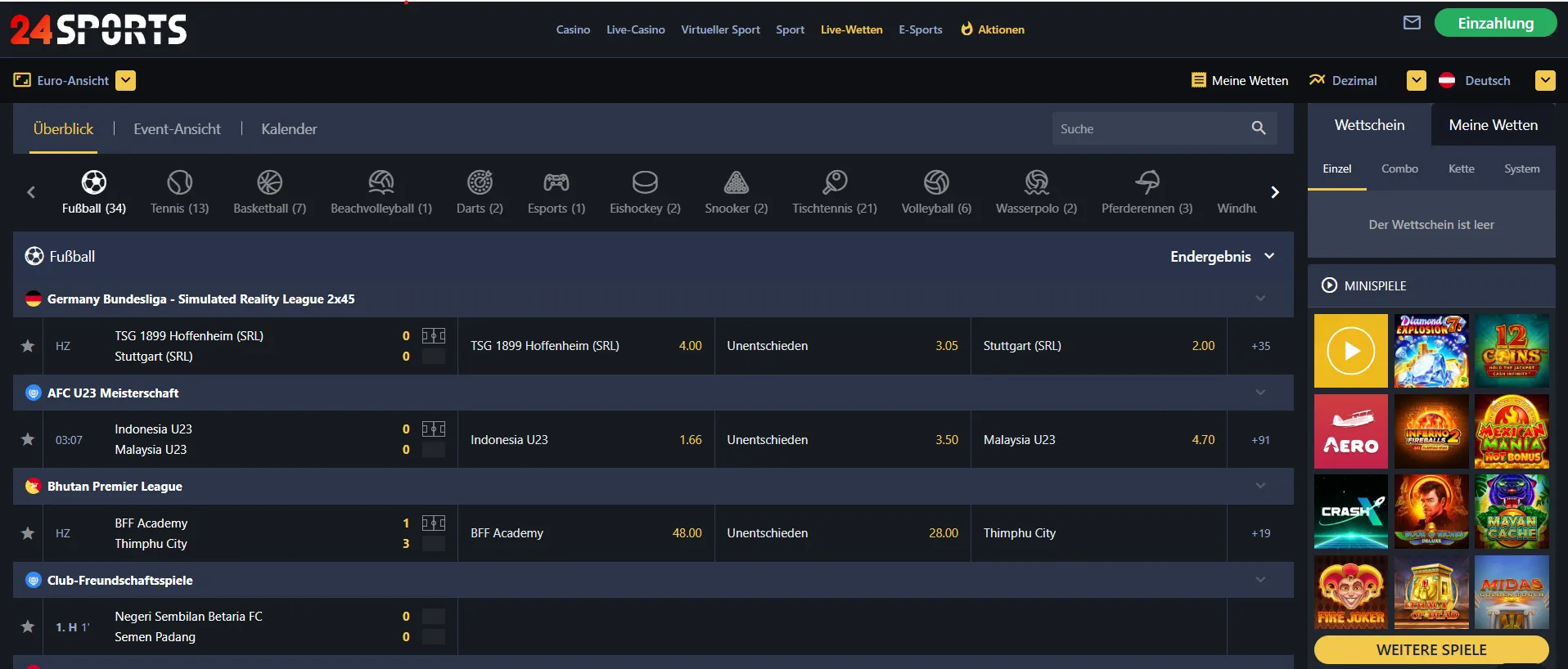Click the search magnifier icon
The height and width of the screenshot is (669, 1568).
pyautogui.click(x=1259, y=128)
